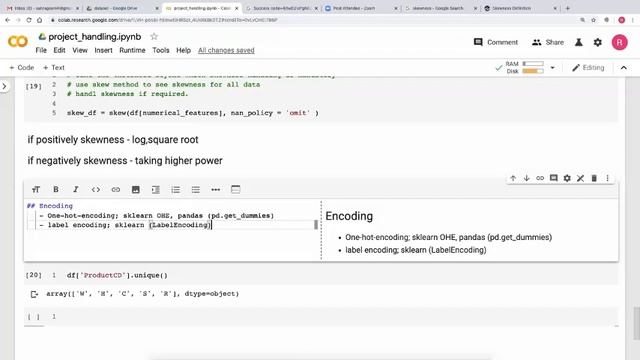Indent the text as blockquote
Screen dimensions: 640x360
[156, 189]
